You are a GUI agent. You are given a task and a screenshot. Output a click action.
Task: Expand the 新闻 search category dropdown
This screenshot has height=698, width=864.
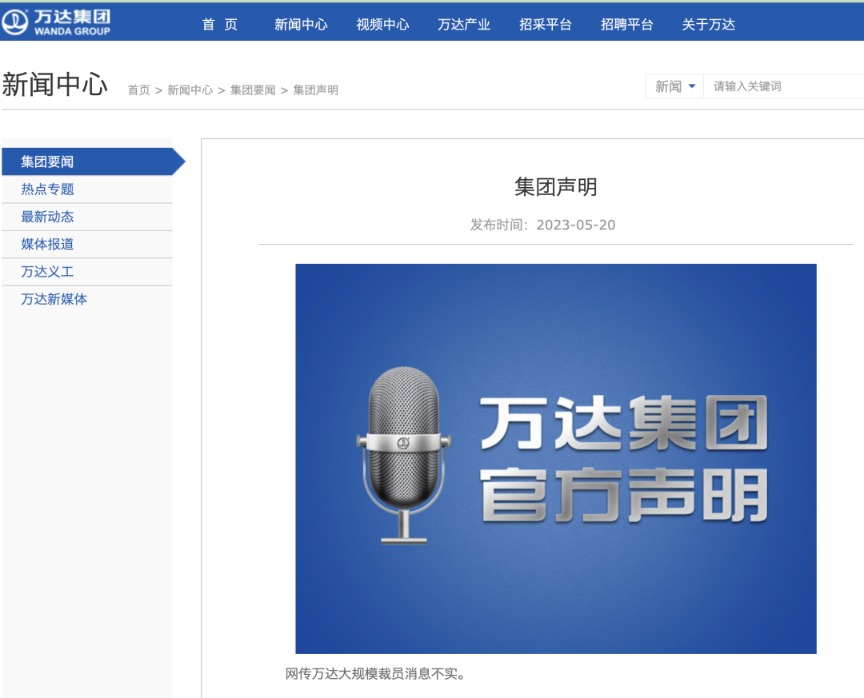click(x=672, y=87)
